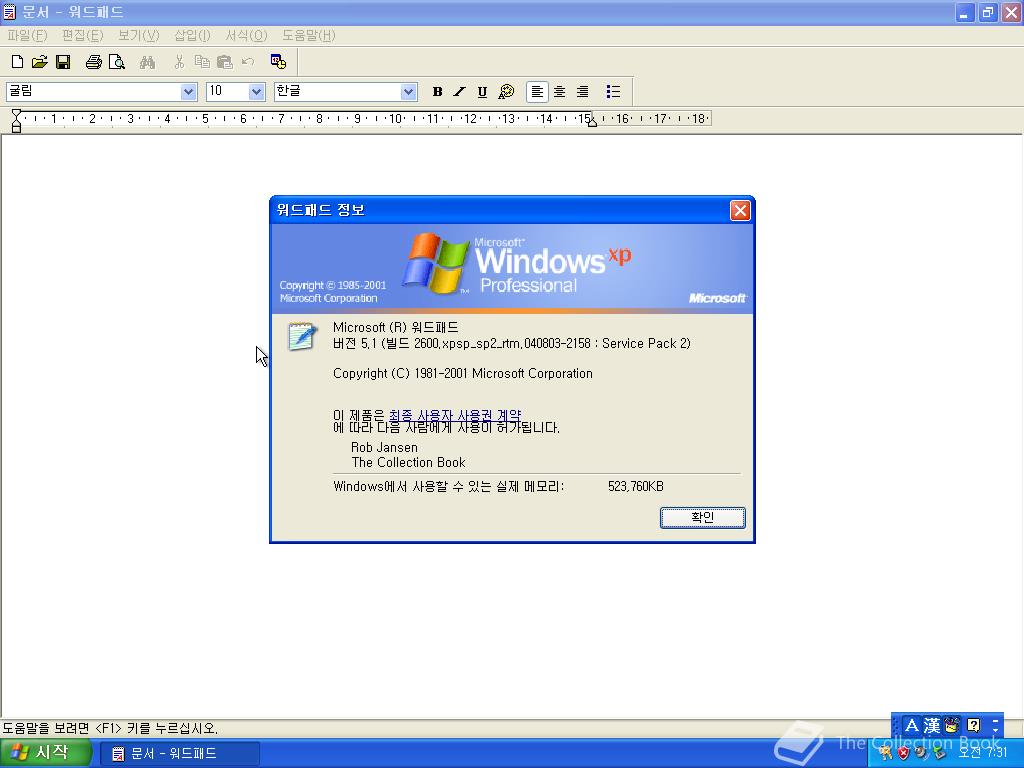Click the 'The Collection Book' organization text
1024x768 pixels.
tap(408, 462)
